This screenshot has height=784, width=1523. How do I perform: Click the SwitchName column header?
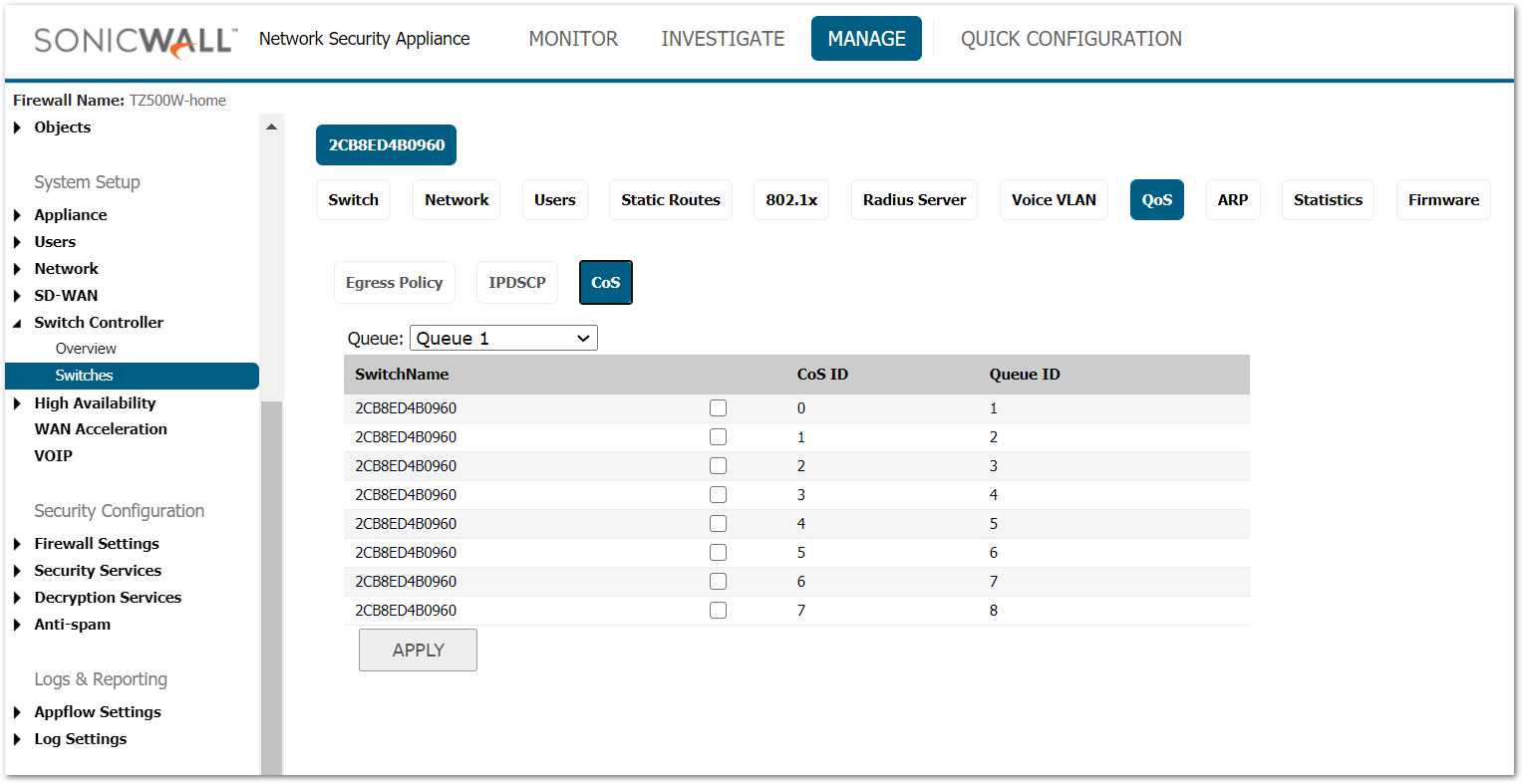tap(402, 375)
